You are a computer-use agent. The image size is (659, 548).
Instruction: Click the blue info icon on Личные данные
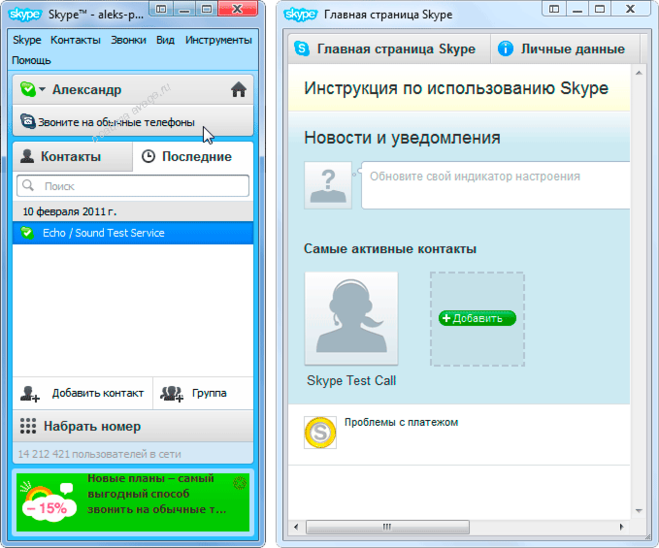[x=506, y=48]
